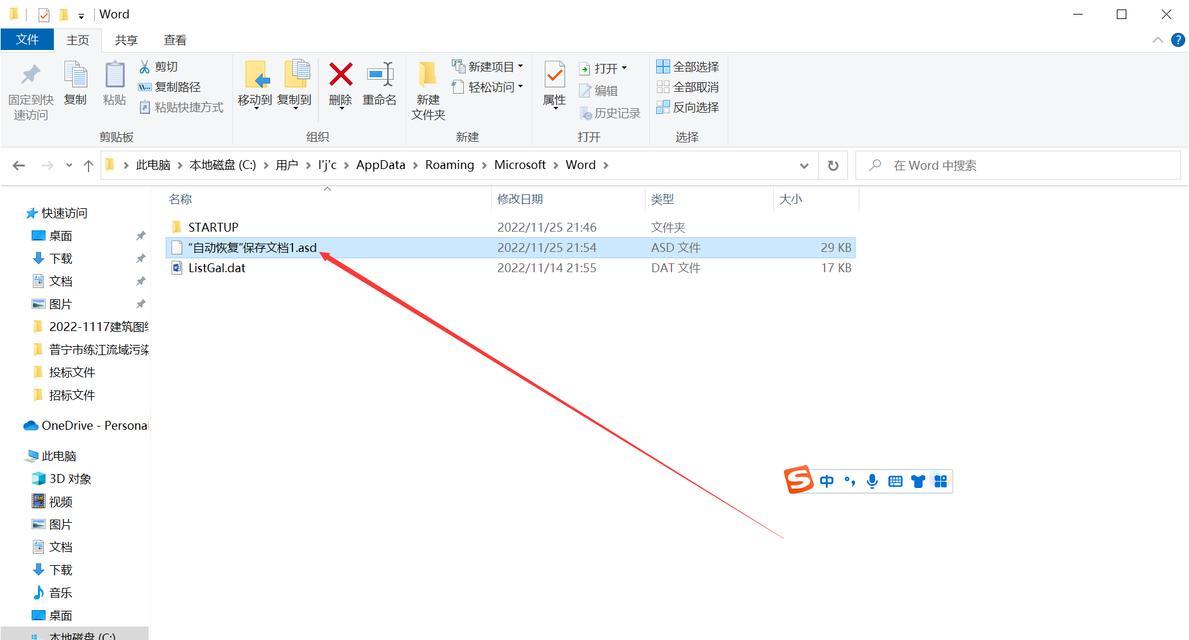This screenshot has width=1189, height=640.
Task: Click the Rename (重命名) icon
Action: [379, 74]
